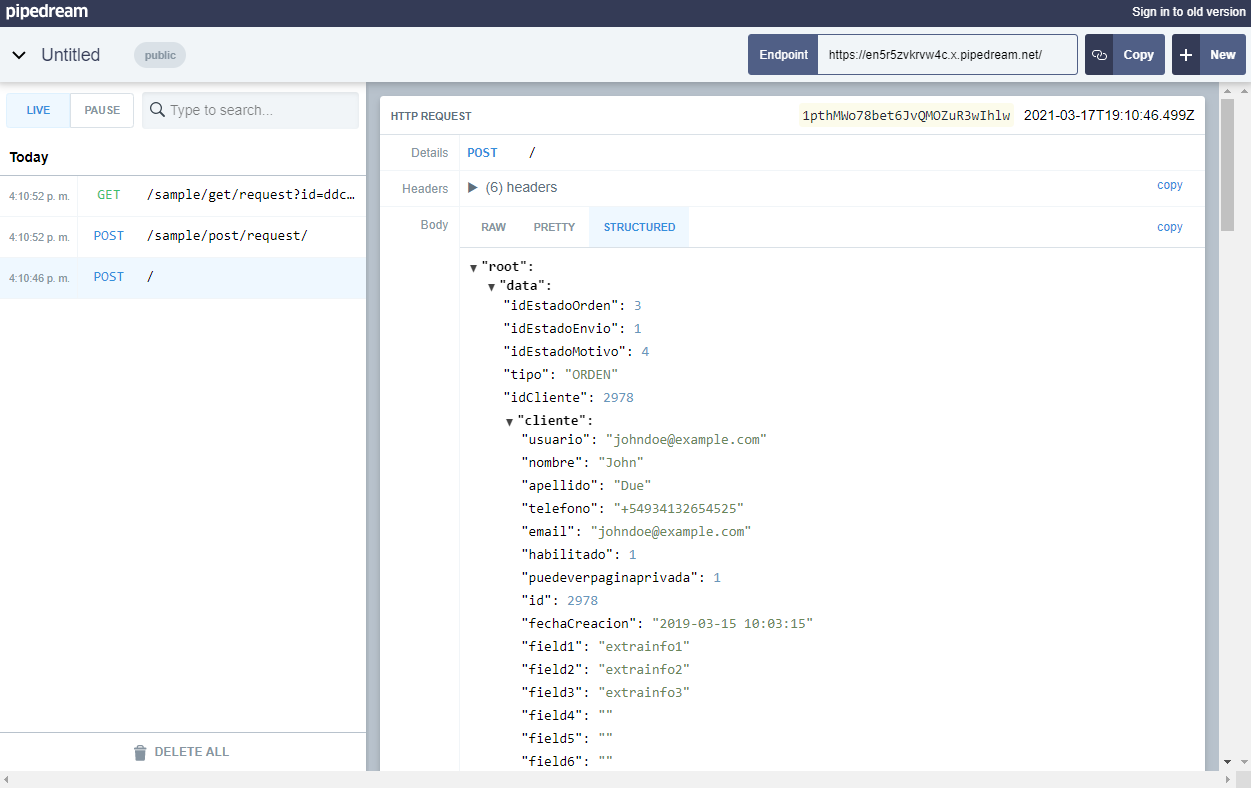Screen dimensions: 1251x788
Task: Click the horizontal scrollbar left arrow
Action: point(8,779)
